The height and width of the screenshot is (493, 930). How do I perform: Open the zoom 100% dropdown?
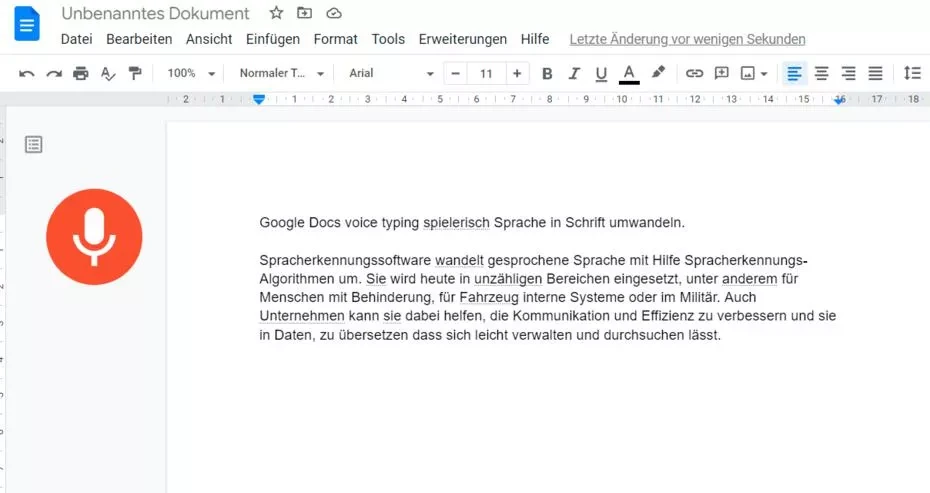[191, 74]
